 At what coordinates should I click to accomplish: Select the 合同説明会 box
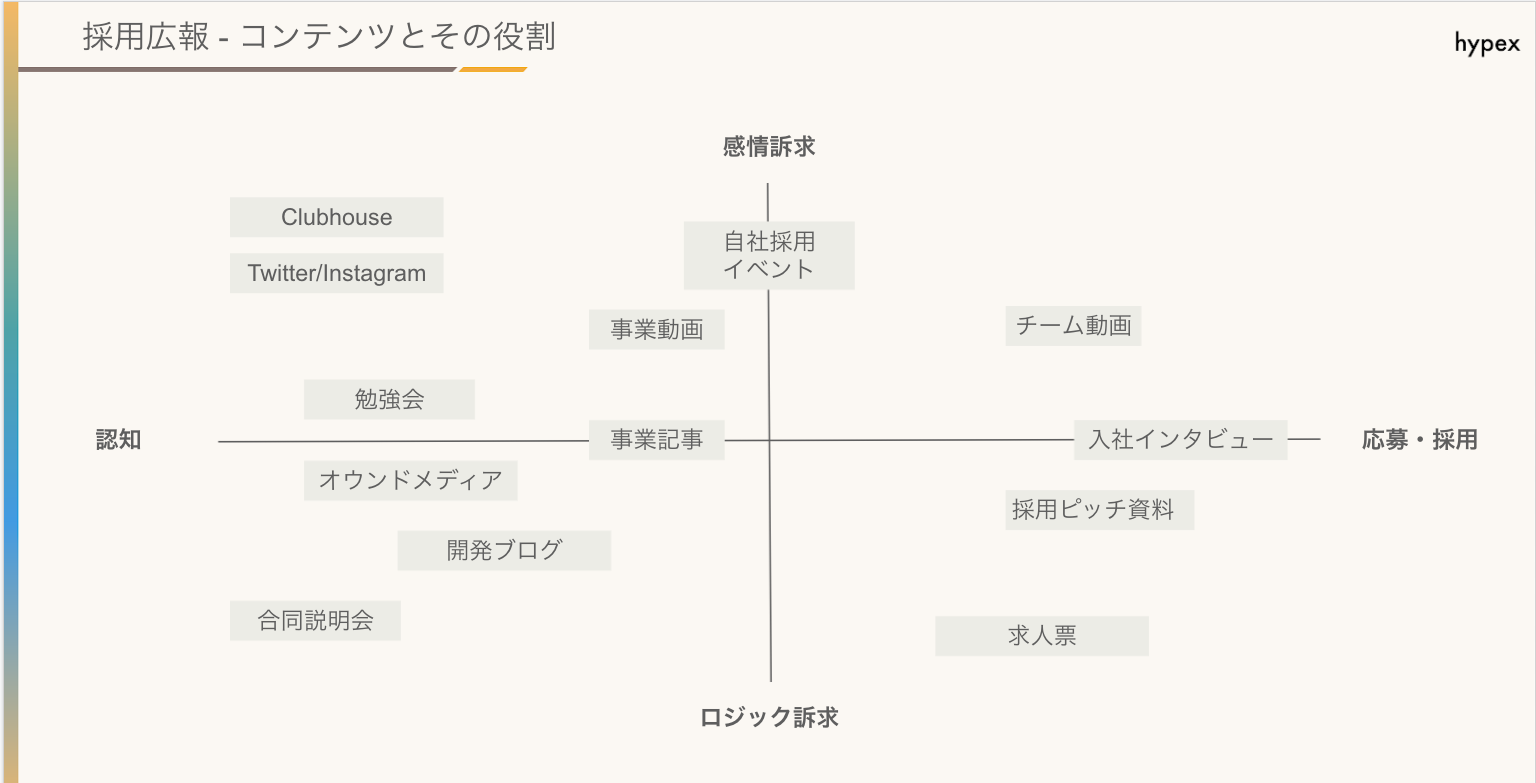315,620
